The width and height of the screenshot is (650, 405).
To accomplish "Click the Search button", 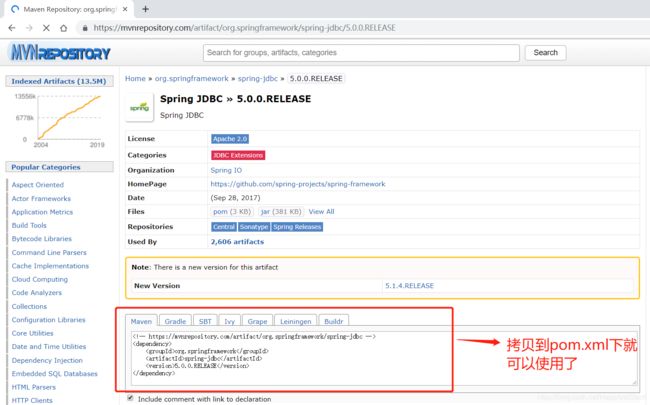I will tap(545, 53).
